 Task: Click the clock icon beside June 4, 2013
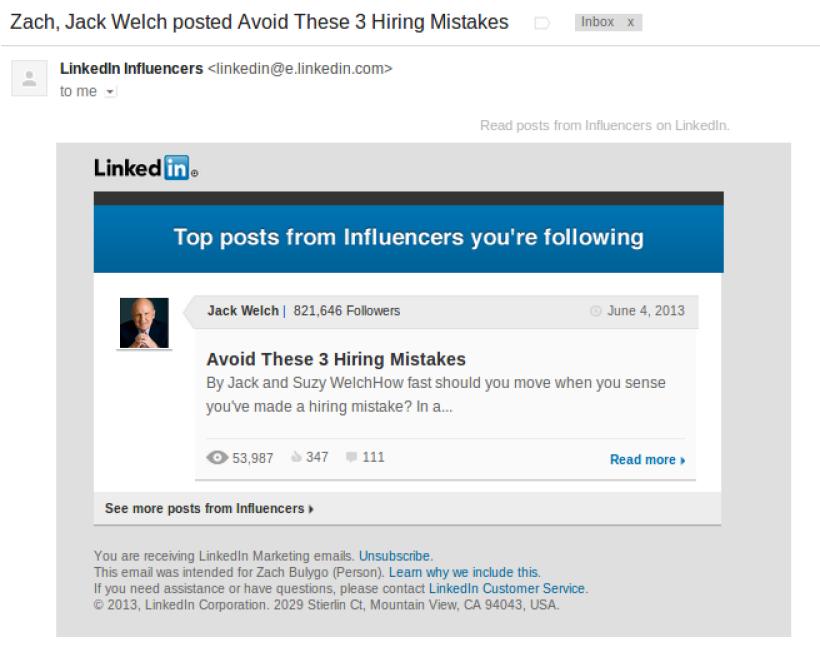point(596,311)
